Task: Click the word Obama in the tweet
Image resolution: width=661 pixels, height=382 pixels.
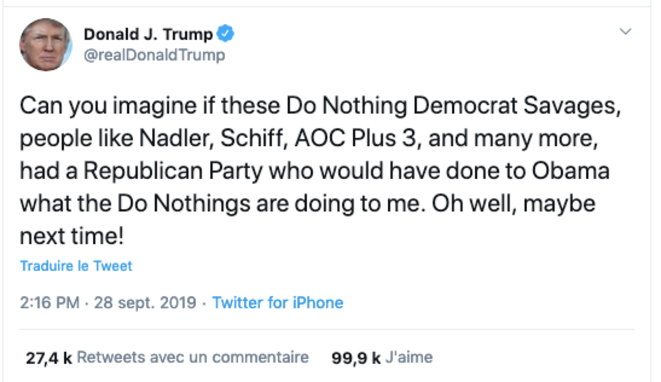Action: point(570,171)
